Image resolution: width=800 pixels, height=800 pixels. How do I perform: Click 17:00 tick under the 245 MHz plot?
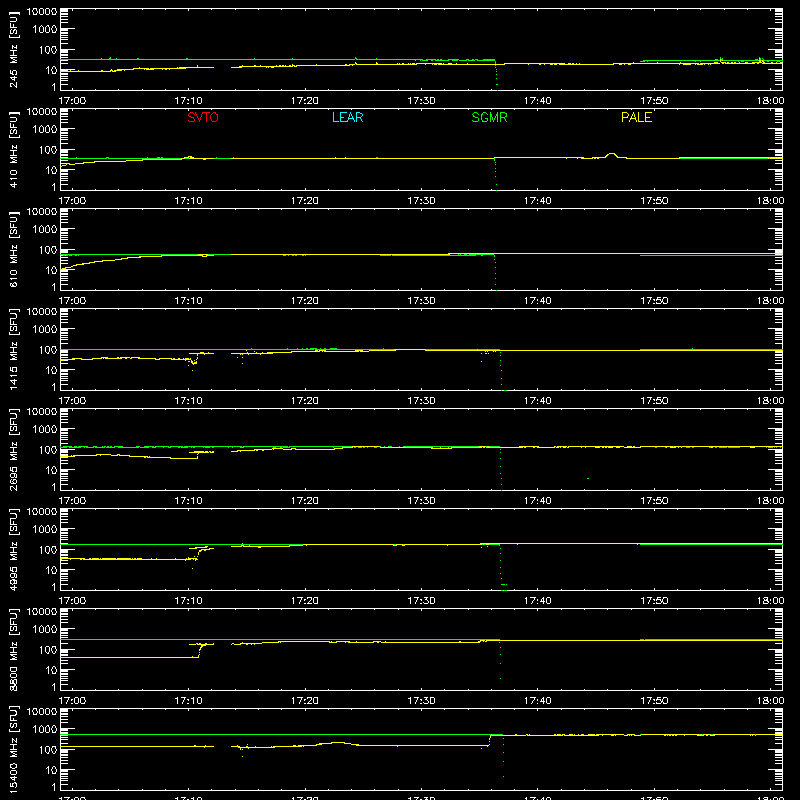[x=72, y=101]
